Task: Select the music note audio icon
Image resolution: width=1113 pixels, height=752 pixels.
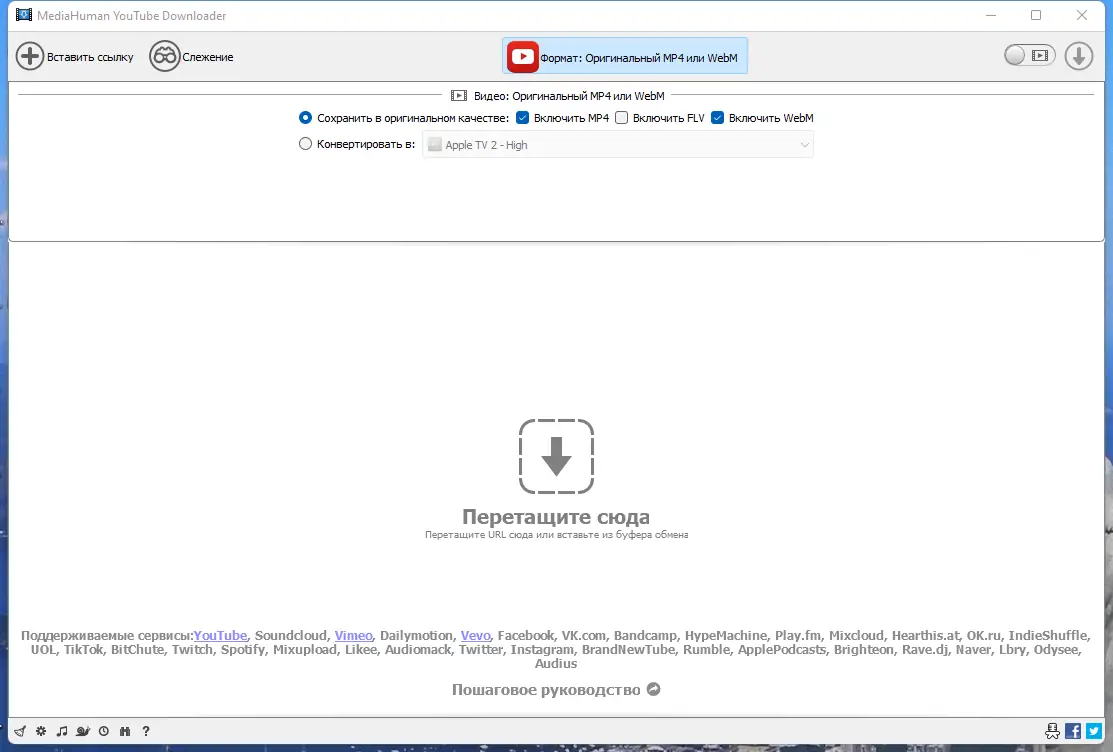Action: coord(61,731)
